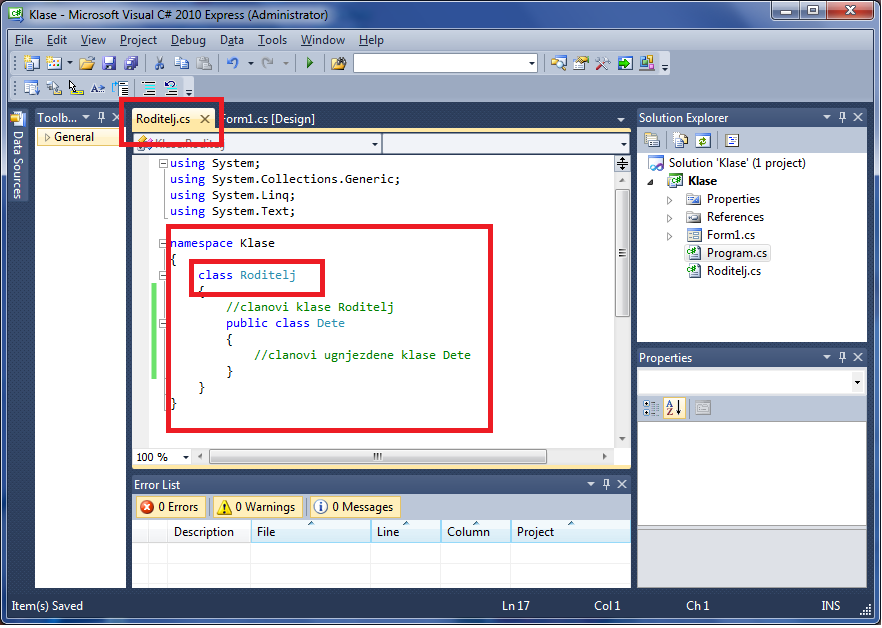
Task: Switch to the Form1.cs [Design] tab
Action: click(268, 119)
